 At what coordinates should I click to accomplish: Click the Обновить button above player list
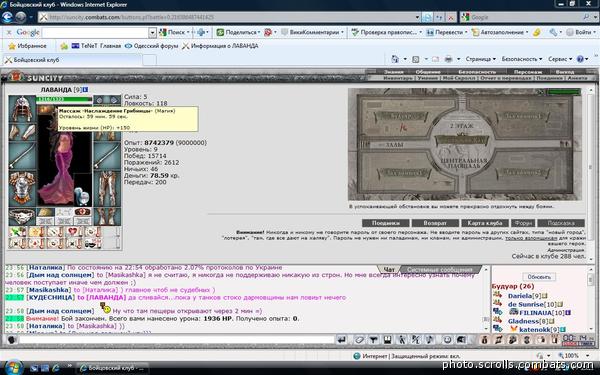pos(539,277)
